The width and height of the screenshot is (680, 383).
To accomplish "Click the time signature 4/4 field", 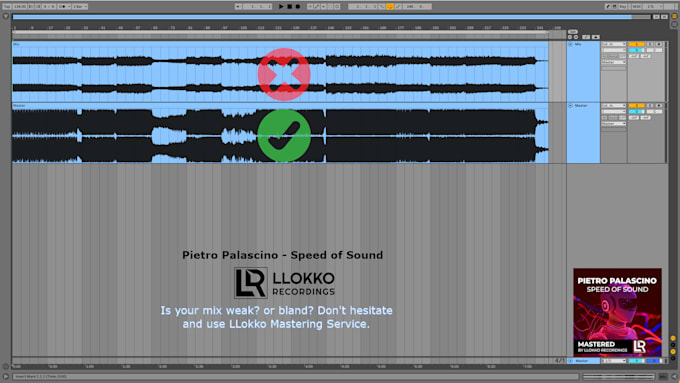I will pyautogui.click(x=49, y=7).
